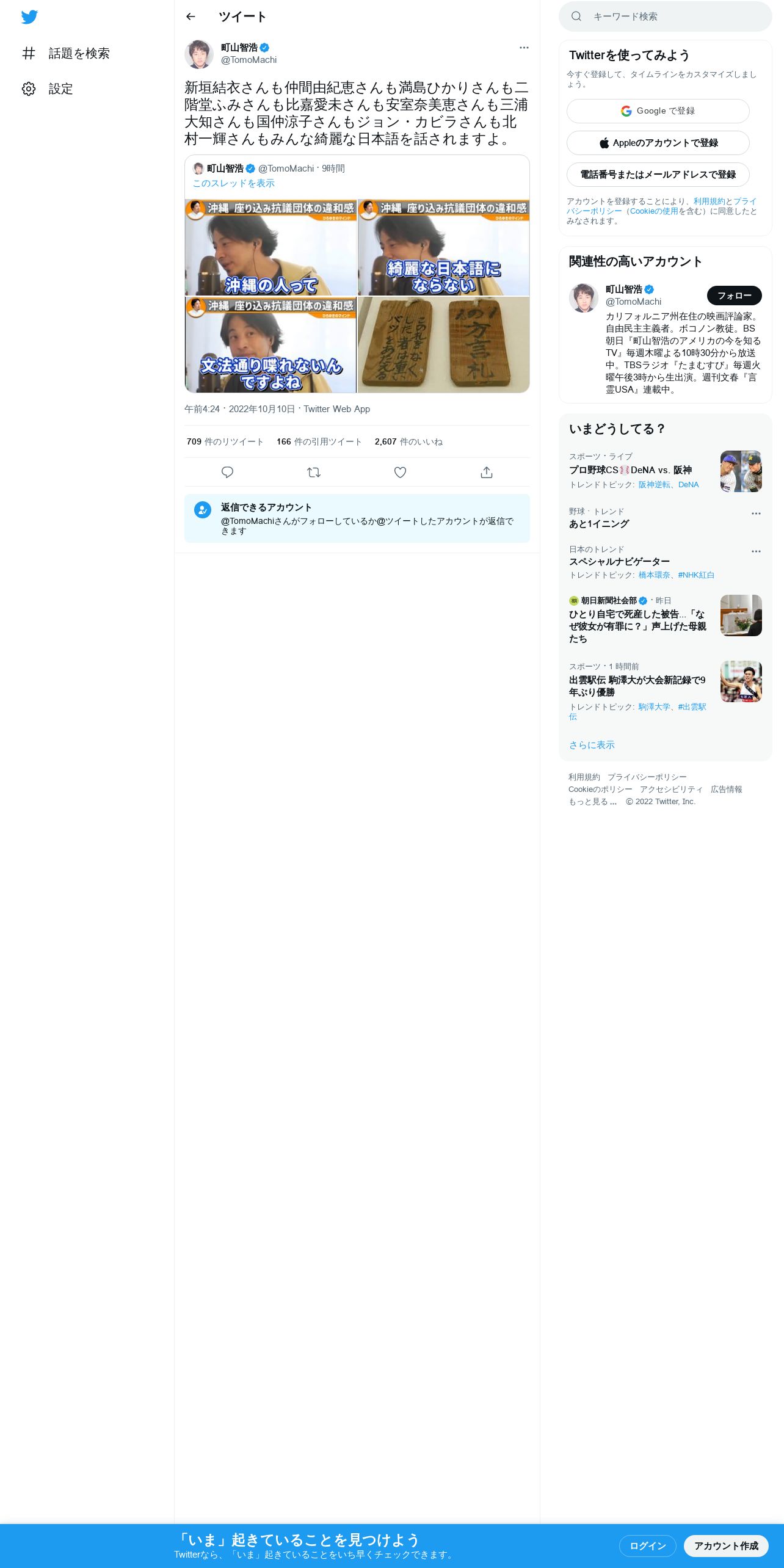
Task: Open more options for スペシャルナビゲーター trend
Action: tap(756, 551)
